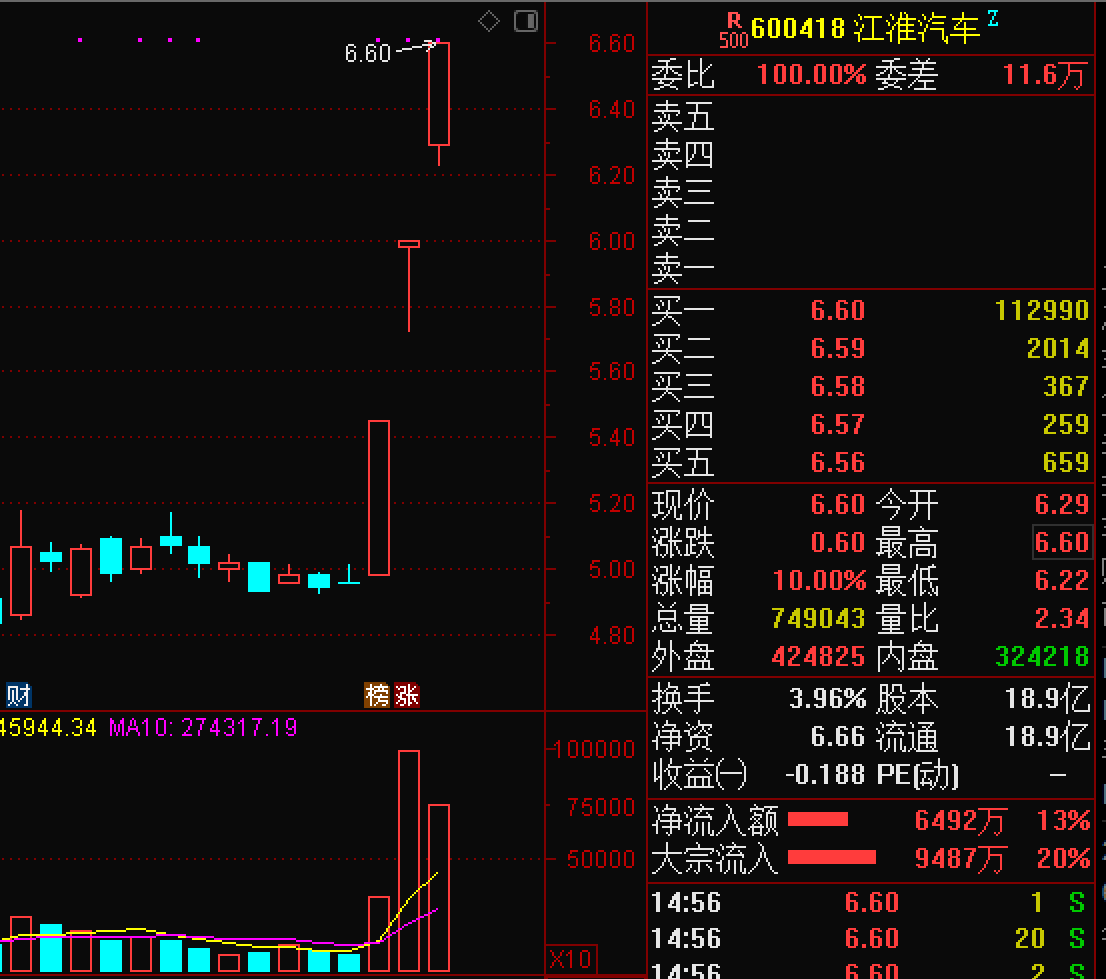
Task: Click 现价 value 6.60
Action: pyautogui.click(x=837, y=504)
